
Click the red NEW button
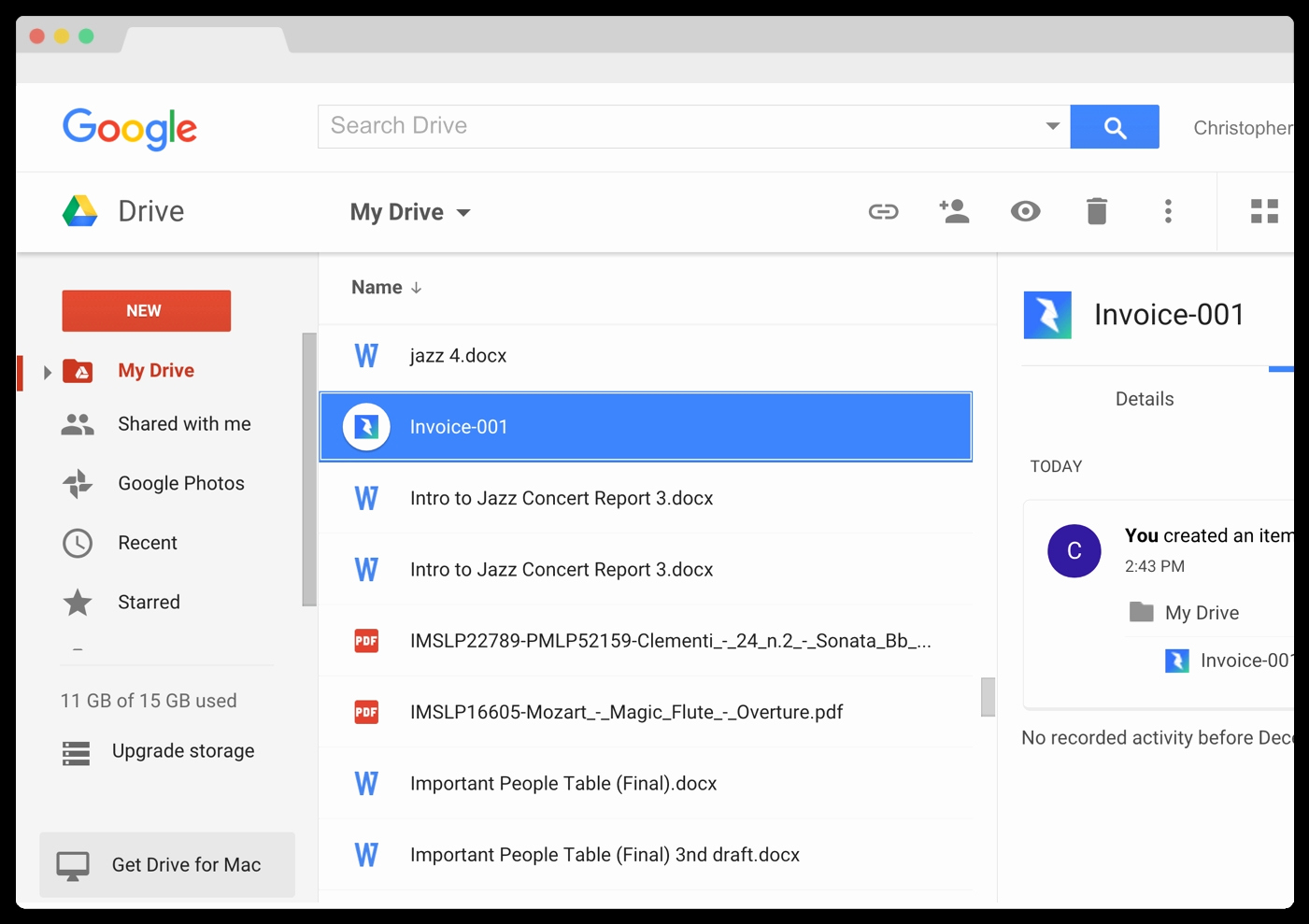pos(147,311)
